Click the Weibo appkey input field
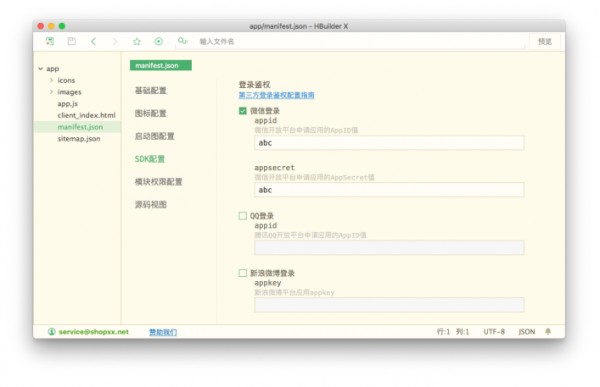The width and height of the screenshot is (600, 387). coord(389,305)
